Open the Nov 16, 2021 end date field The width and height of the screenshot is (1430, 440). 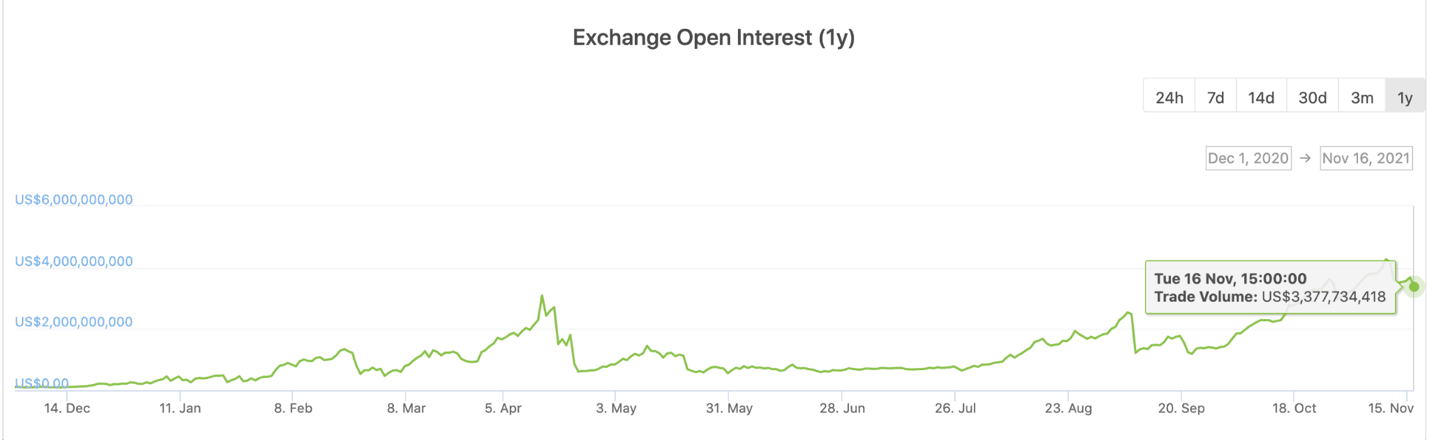pyautogui.click(x=1366, y=158)
